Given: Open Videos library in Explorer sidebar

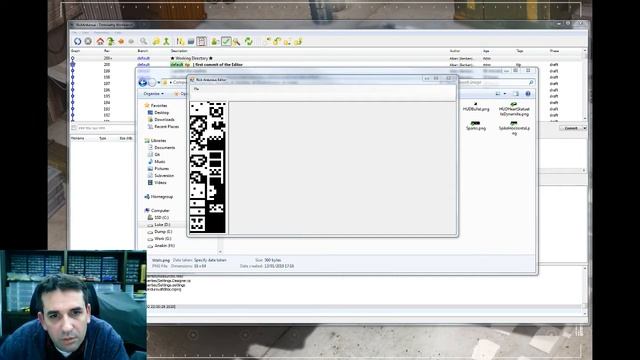Looking at the screenshot, I should tap(160, 182).
